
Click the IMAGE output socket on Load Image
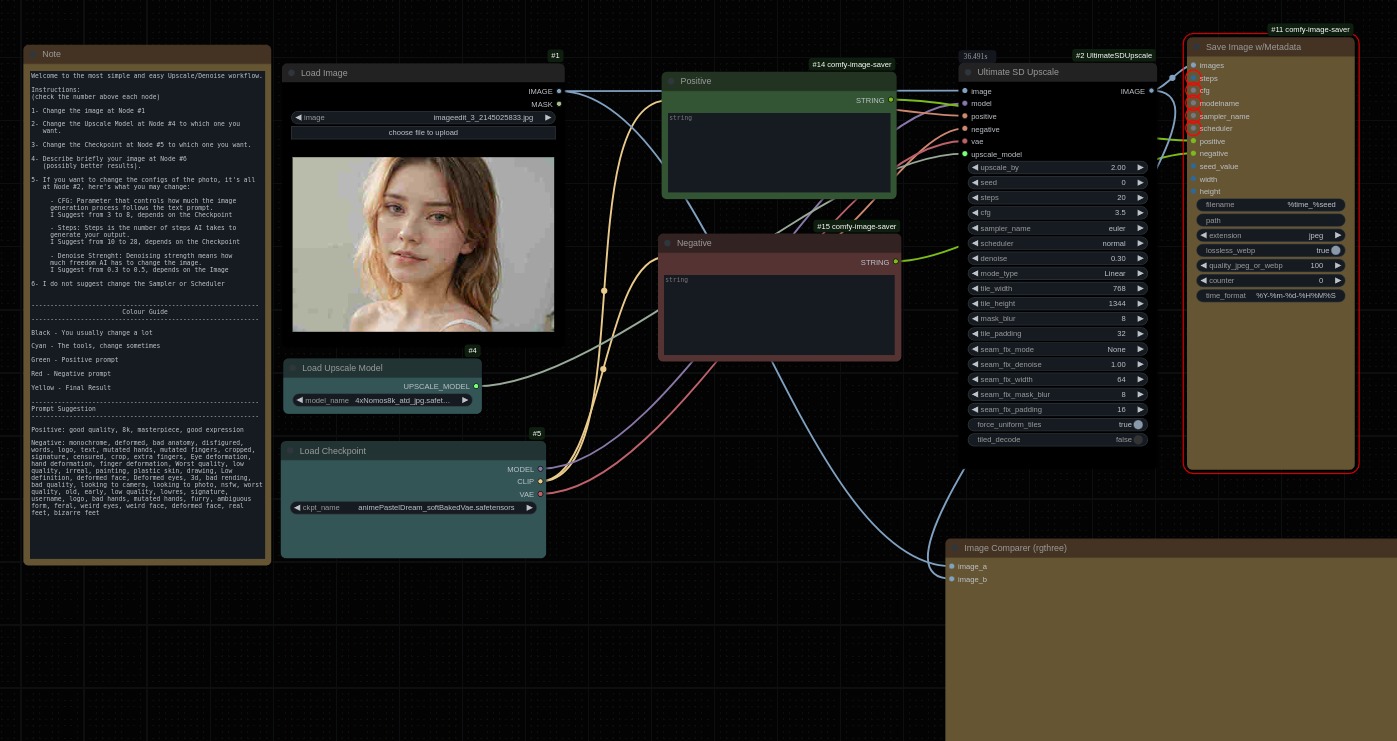[x=559, y=91]
